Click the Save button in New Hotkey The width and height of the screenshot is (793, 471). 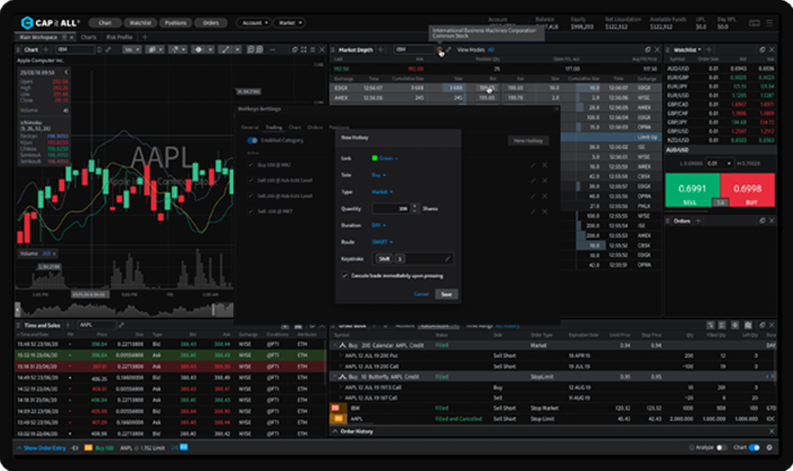(x=446, y=294)
